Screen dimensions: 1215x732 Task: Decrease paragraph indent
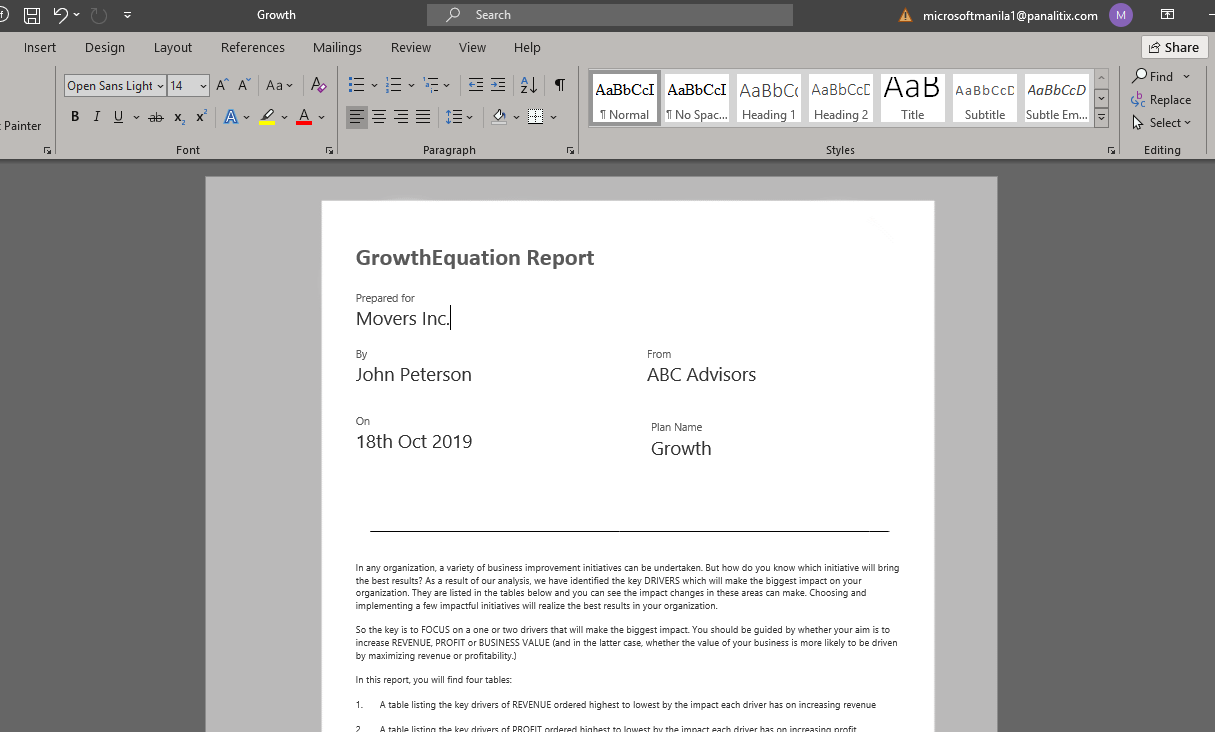(476, 86)
